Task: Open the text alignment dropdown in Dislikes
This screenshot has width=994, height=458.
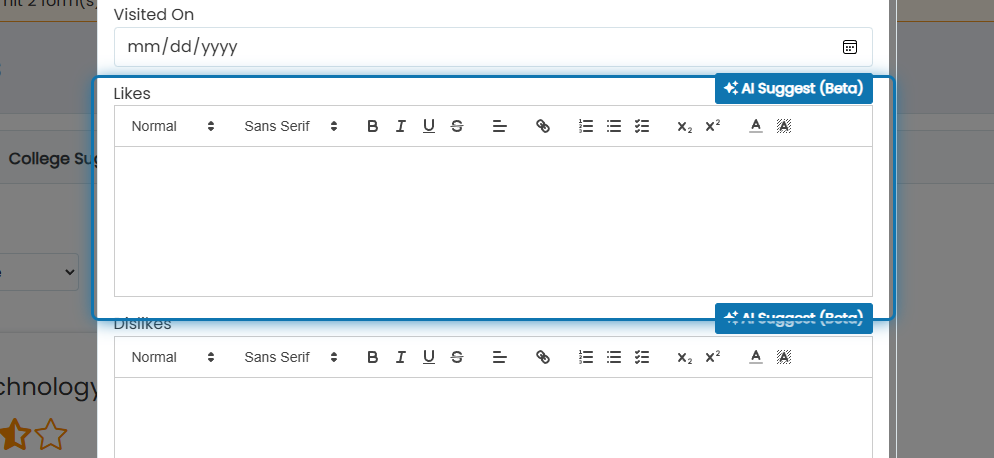Action: 500,357
